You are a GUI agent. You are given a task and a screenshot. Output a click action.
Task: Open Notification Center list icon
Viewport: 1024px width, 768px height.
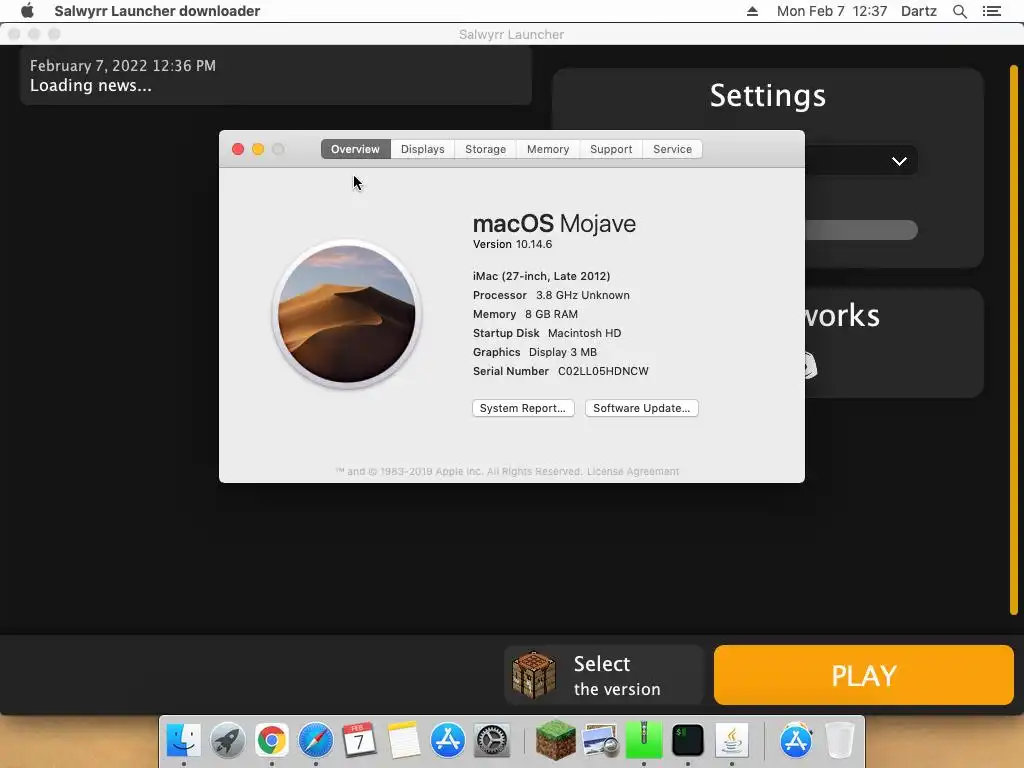click(991, 11)
